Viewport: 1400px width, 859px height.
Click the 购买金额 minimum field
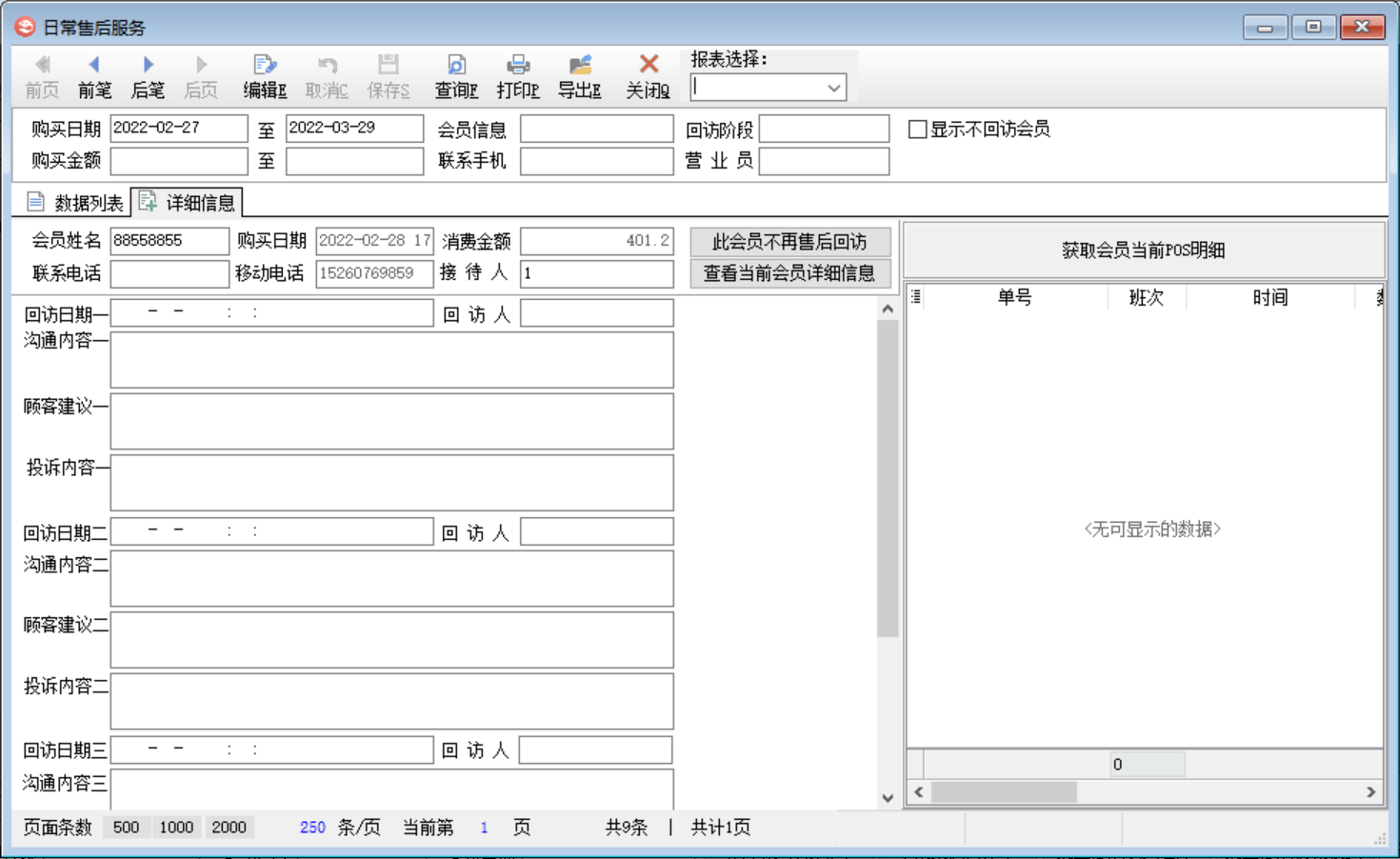[x=179, y=161]
